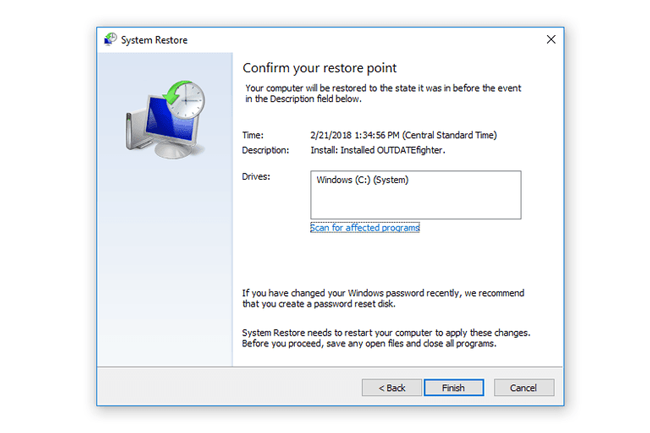Cancel the System Restore wizard
Image resolution: width=650 pixels, height=433 pixels.
[x=524, y=387]
